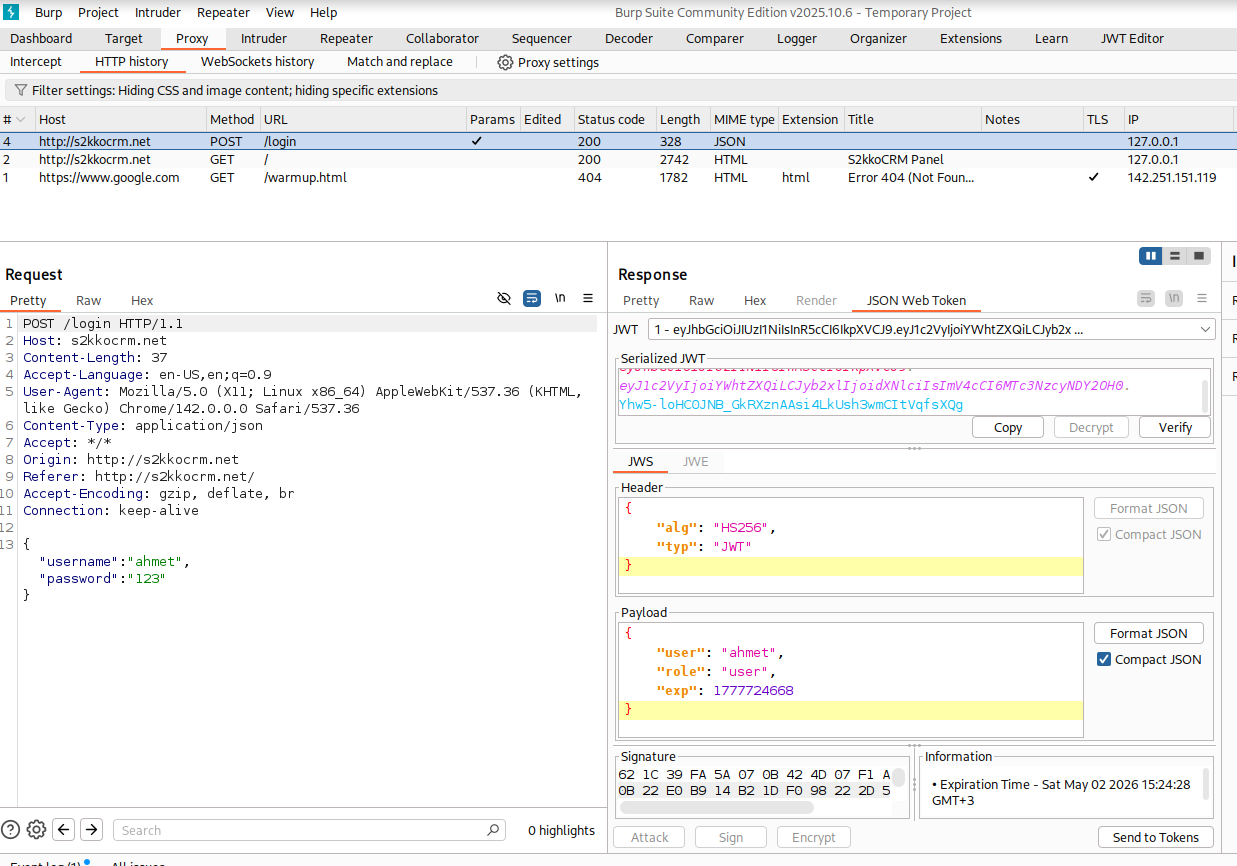This screenshot has height=866, width=1237.
Task: Toggle Payload Compact JSON checkbox
Action: pyautogui.click(x=1104, y=659)
